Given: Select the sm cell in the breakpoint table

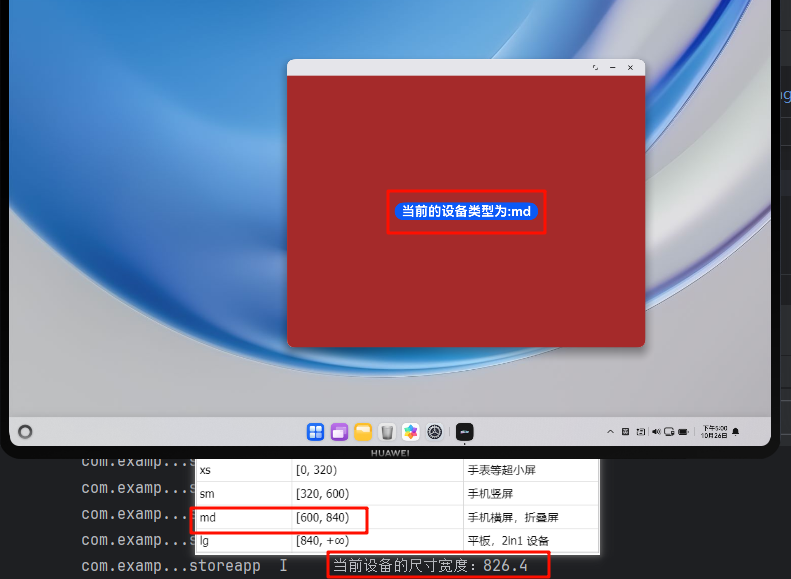Looking at the screenshot, I should click(x=244, y=493).
